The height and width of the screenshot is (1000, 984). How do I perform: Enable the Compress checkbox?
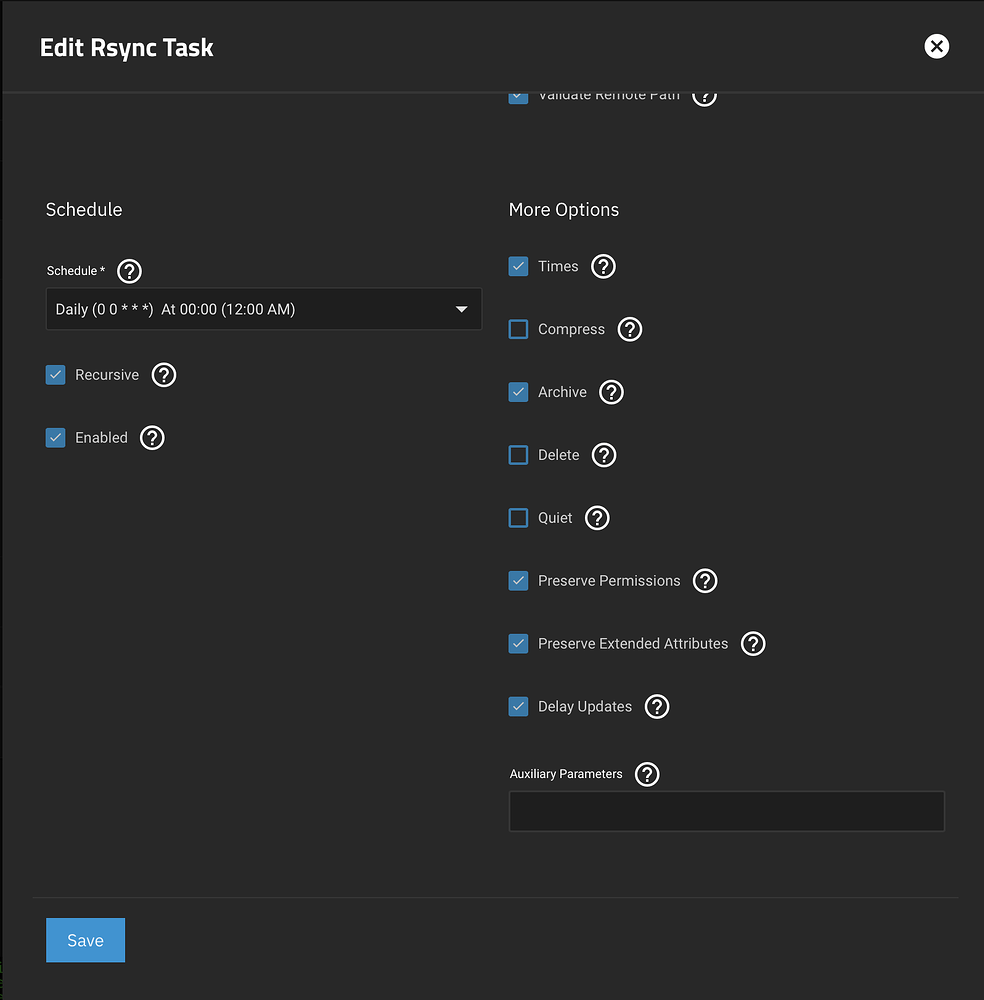pos(518,330)
